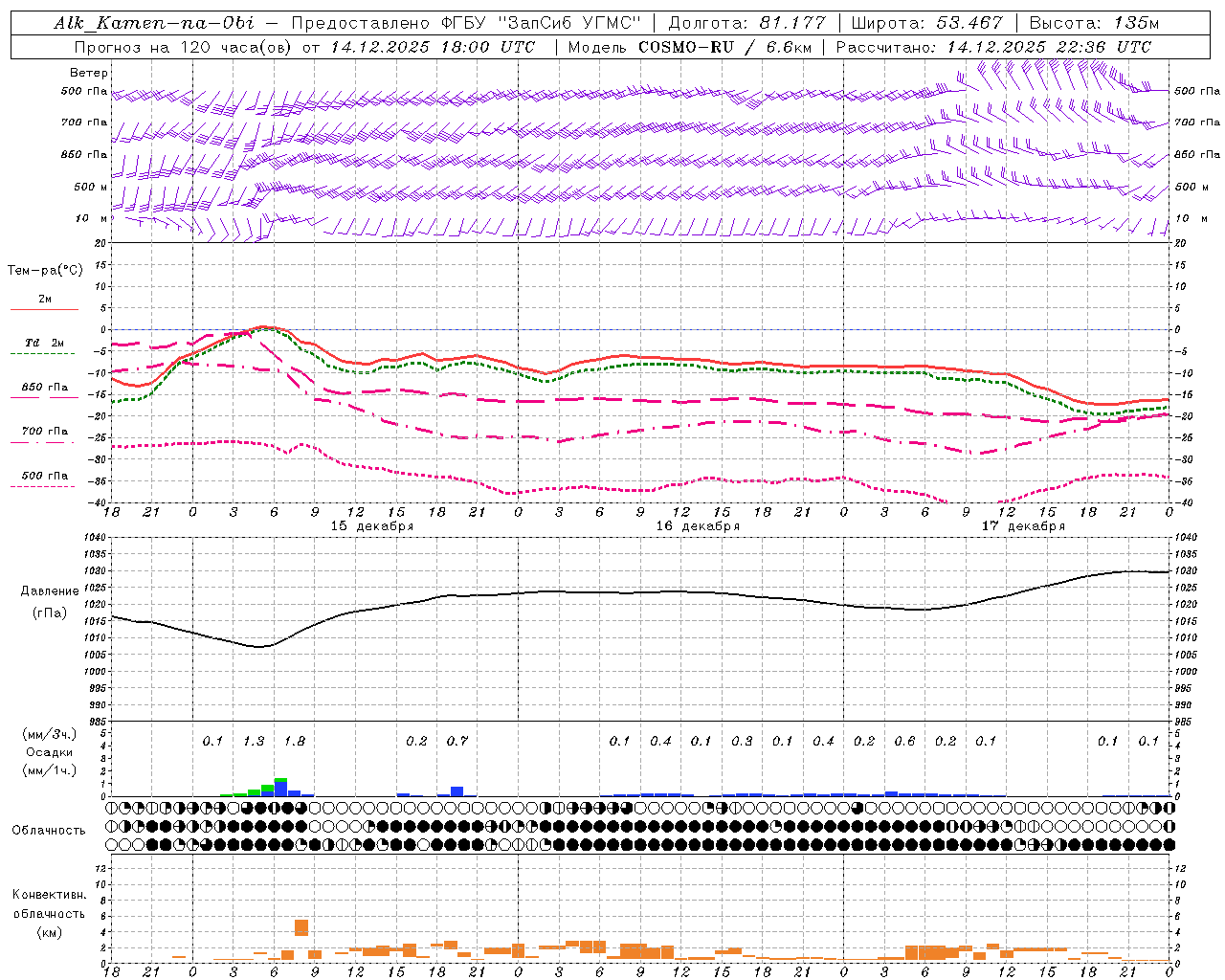Select the Прогноз на 120 часа(ов) text
1225x980 pixels.
[184, 46]
